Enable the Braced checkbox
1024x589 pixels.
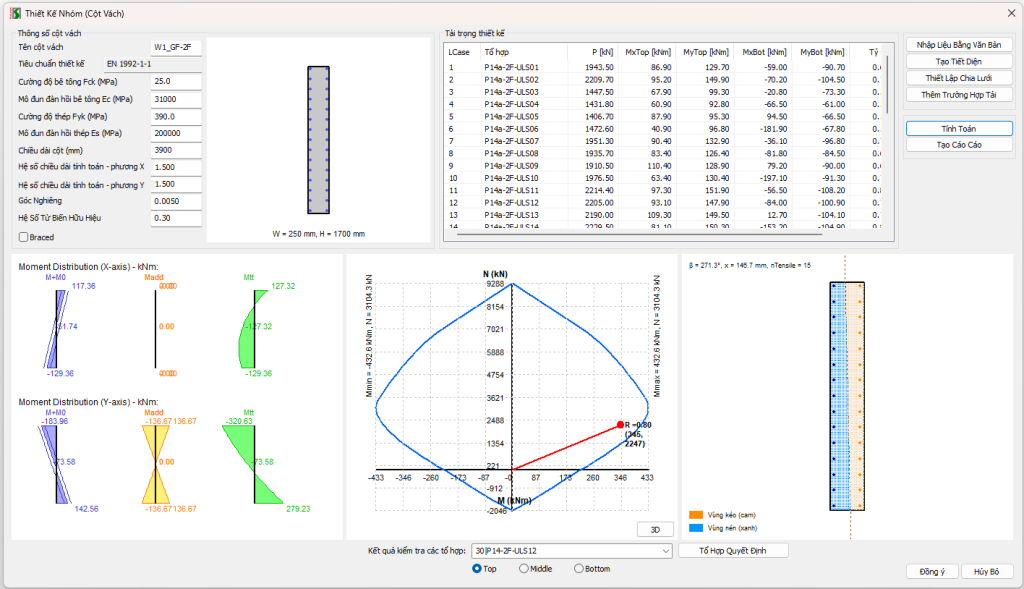(x=24, y=237)
